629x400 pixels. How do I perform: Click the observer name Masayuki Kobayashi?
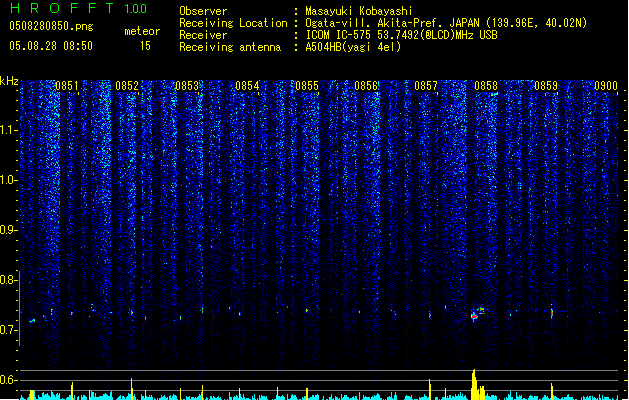click(359, 11)
